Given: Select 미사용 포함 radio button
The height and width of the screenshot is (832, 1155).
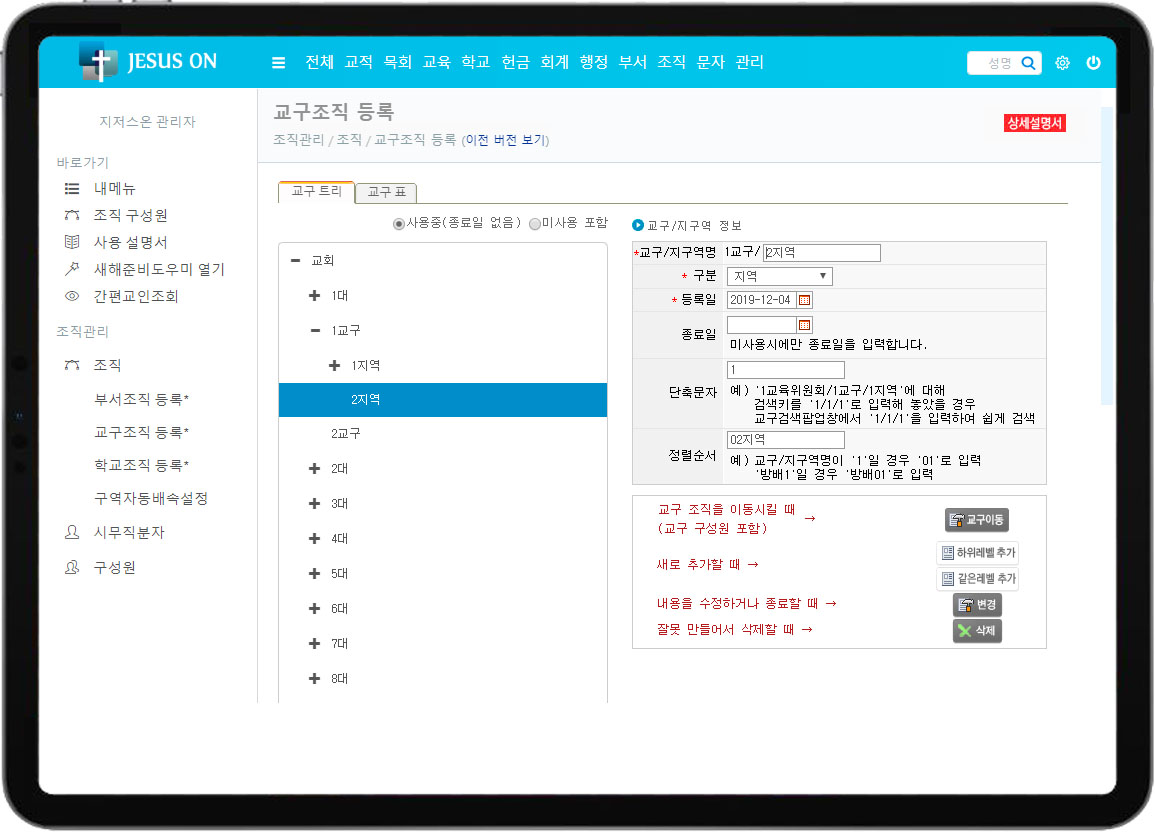Looking at the screenshot, I should pos(535,224).
